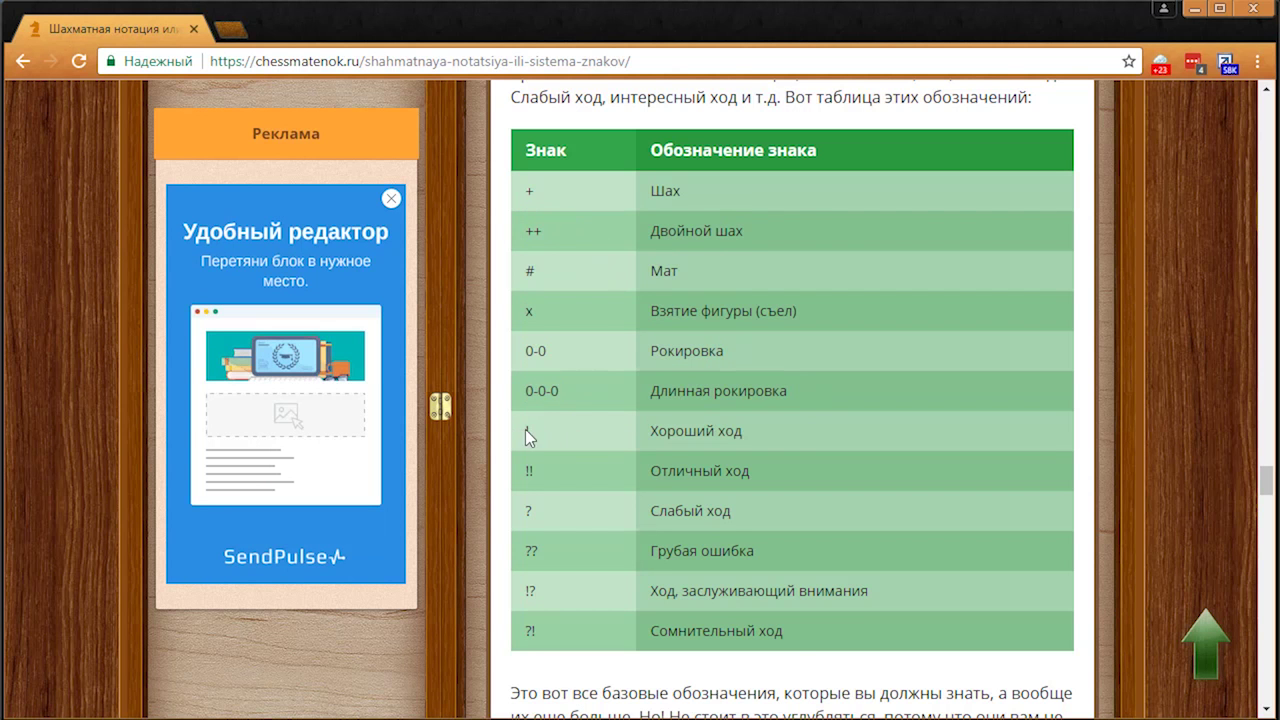This screenshot has height=720, width=1280.
Task: Bookmark this page with the star icon
Action: (x=1129, y=61)
